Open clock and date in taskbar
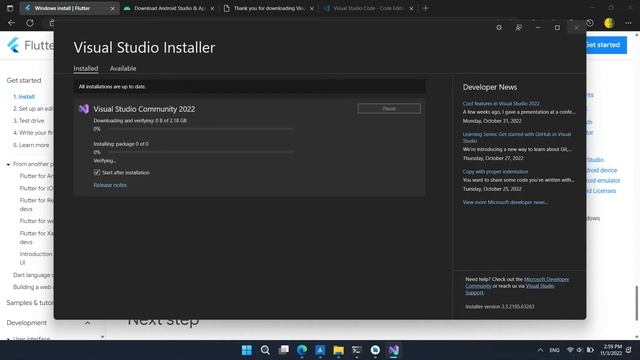Screen dimensions: 640x360 pyautogui.click(x=611, y=350)
